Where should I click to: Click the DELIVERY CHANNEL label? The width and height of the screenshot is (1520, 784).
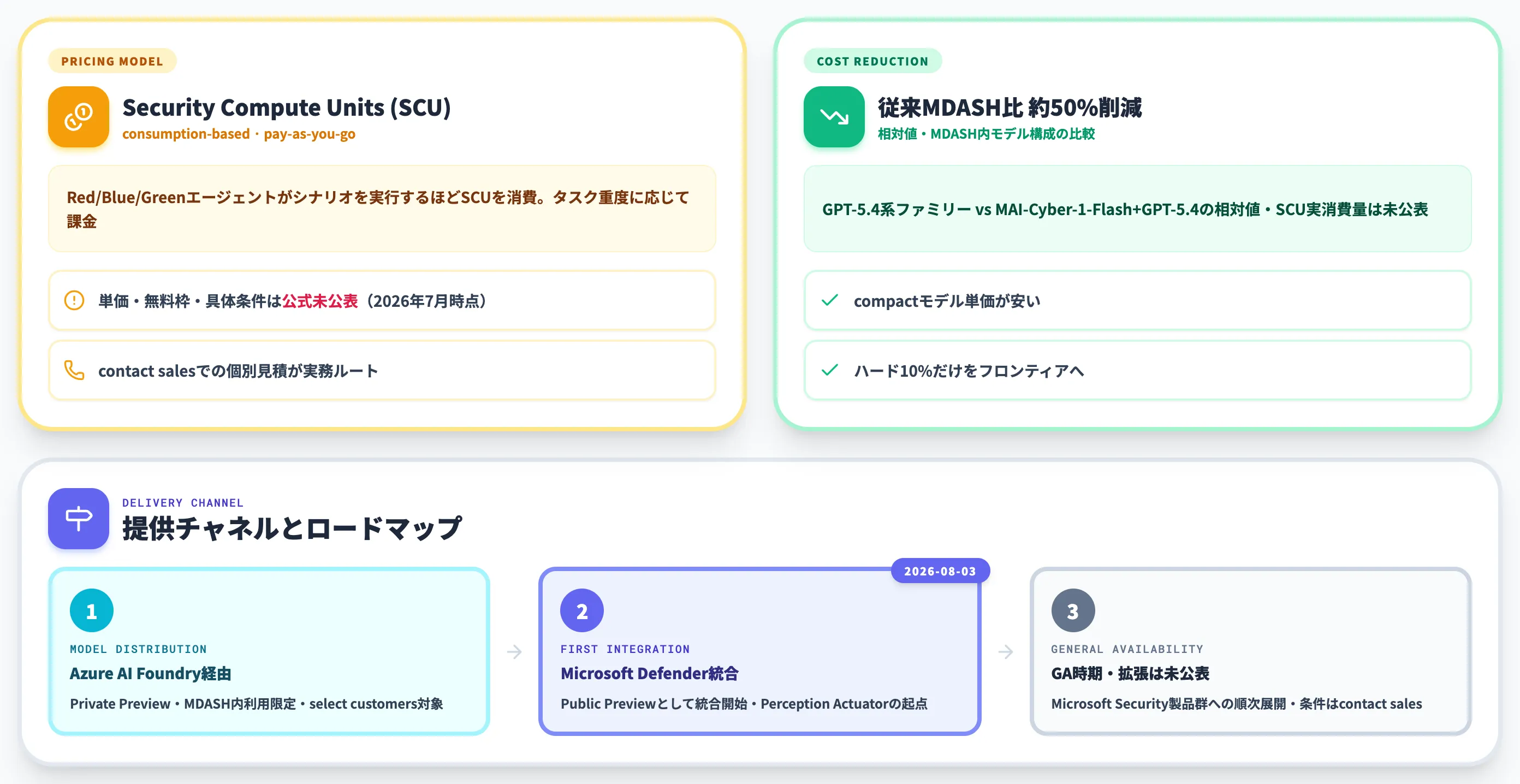coord(183,503)
